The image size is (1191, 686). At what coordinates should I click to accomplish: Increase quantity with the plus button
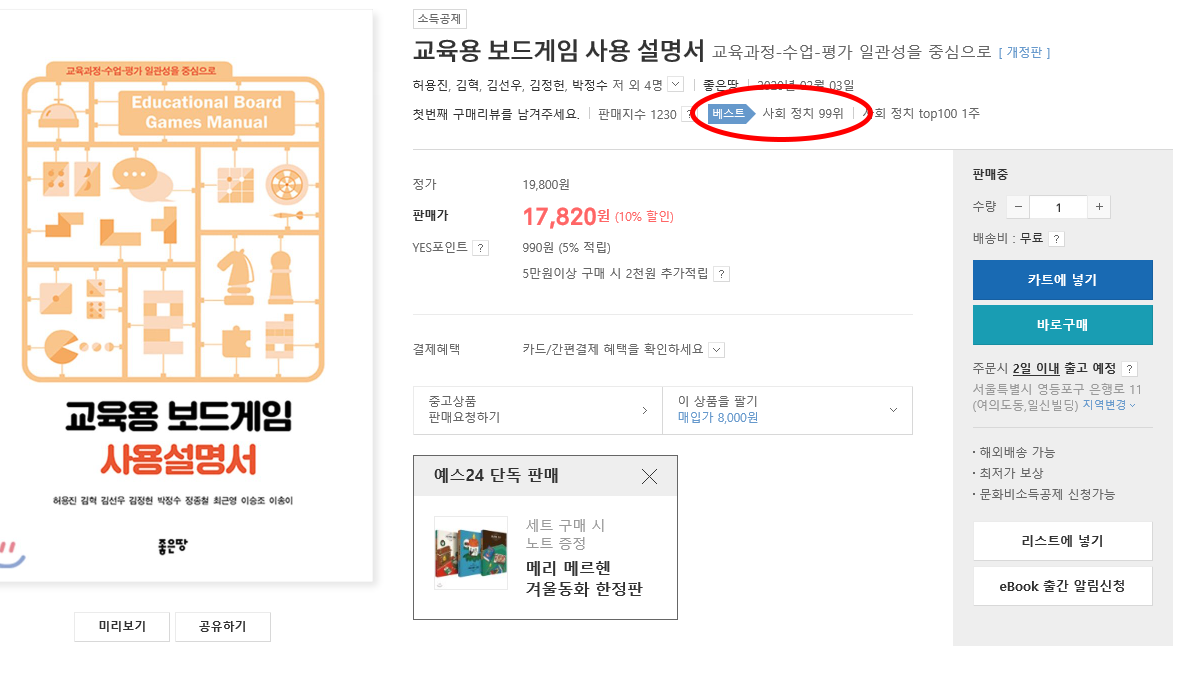(x=1098, y=207)
